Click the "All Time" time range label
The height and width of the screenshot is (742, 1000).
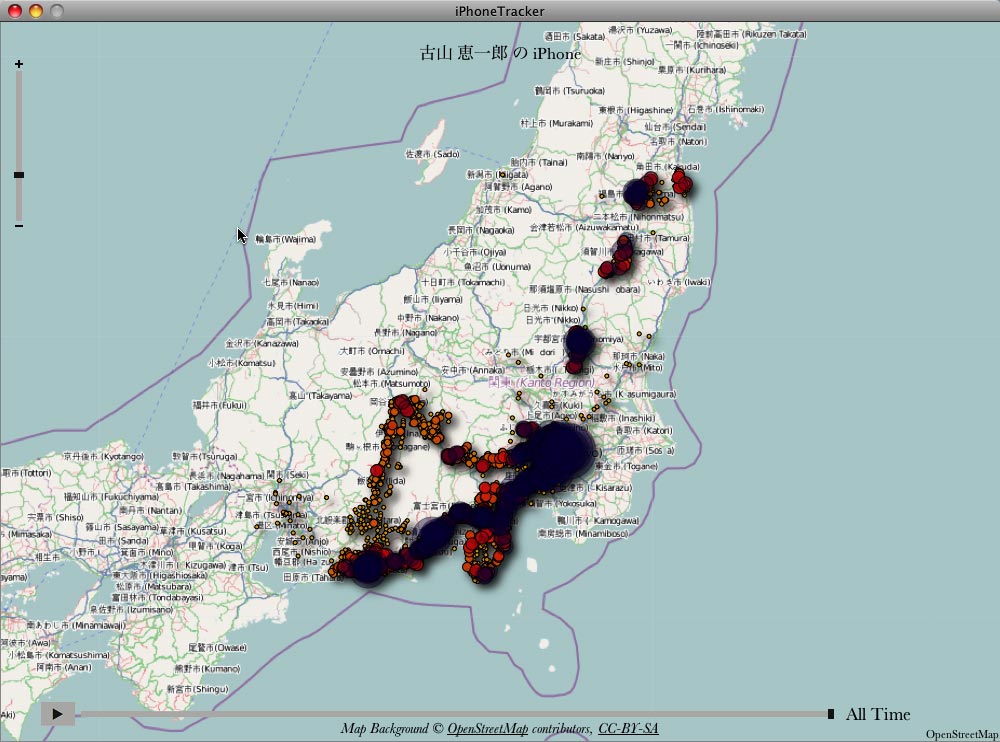coord(878,714)
